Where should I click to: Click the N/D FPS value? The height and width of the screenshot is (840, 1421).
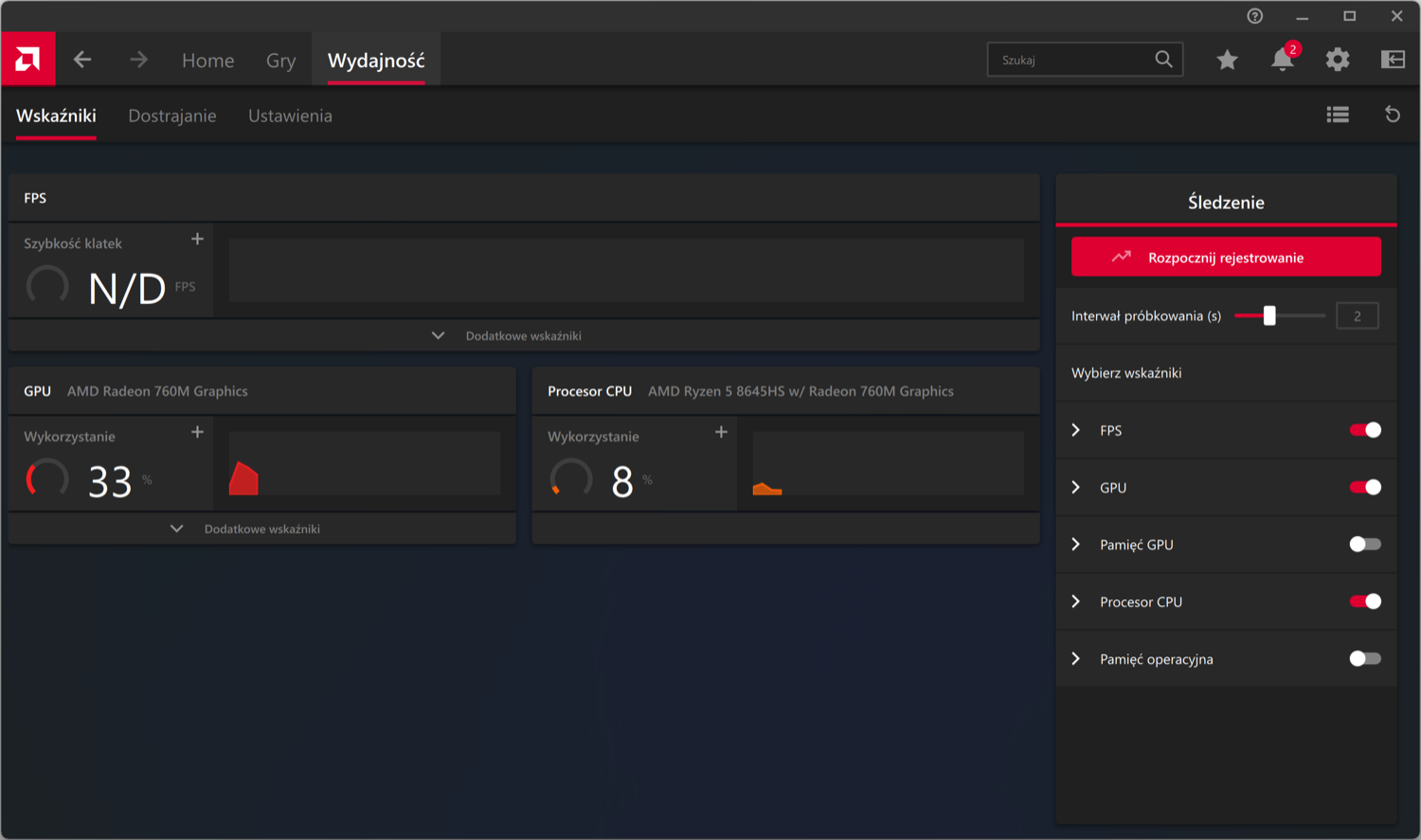127,288
